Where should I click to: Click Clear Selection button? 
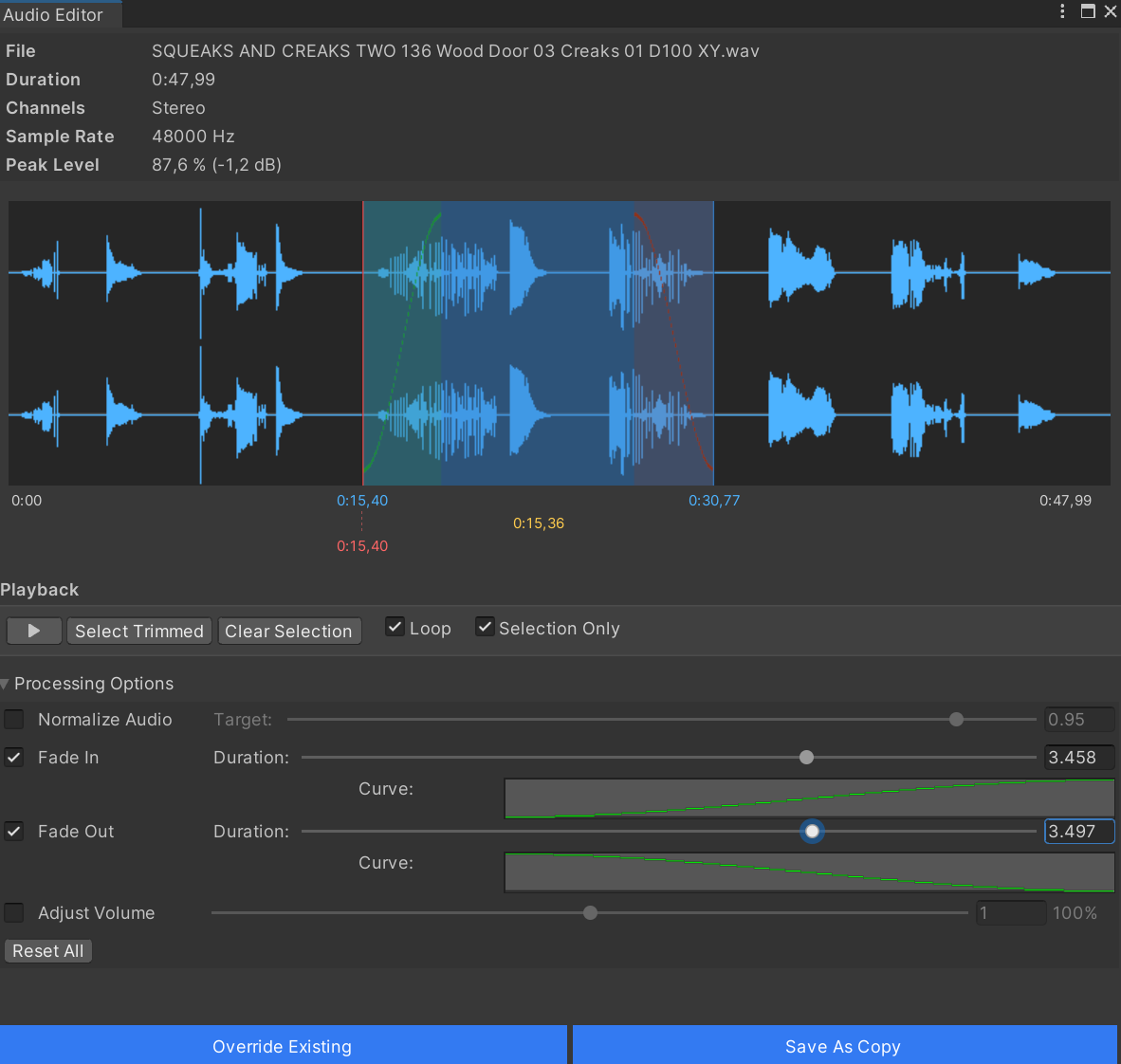click(289, 631)
